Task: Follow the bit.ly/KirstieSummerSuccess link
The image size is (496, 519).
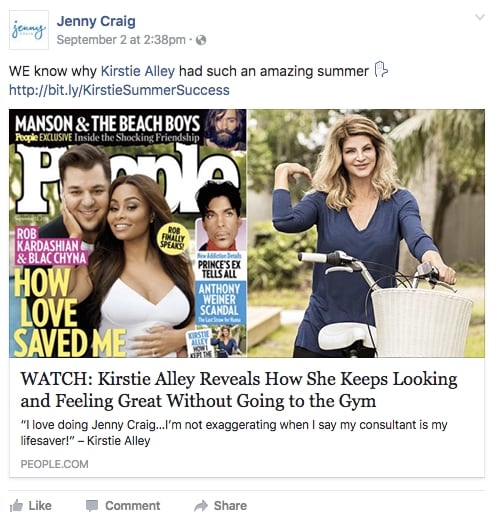Action: 119,90
